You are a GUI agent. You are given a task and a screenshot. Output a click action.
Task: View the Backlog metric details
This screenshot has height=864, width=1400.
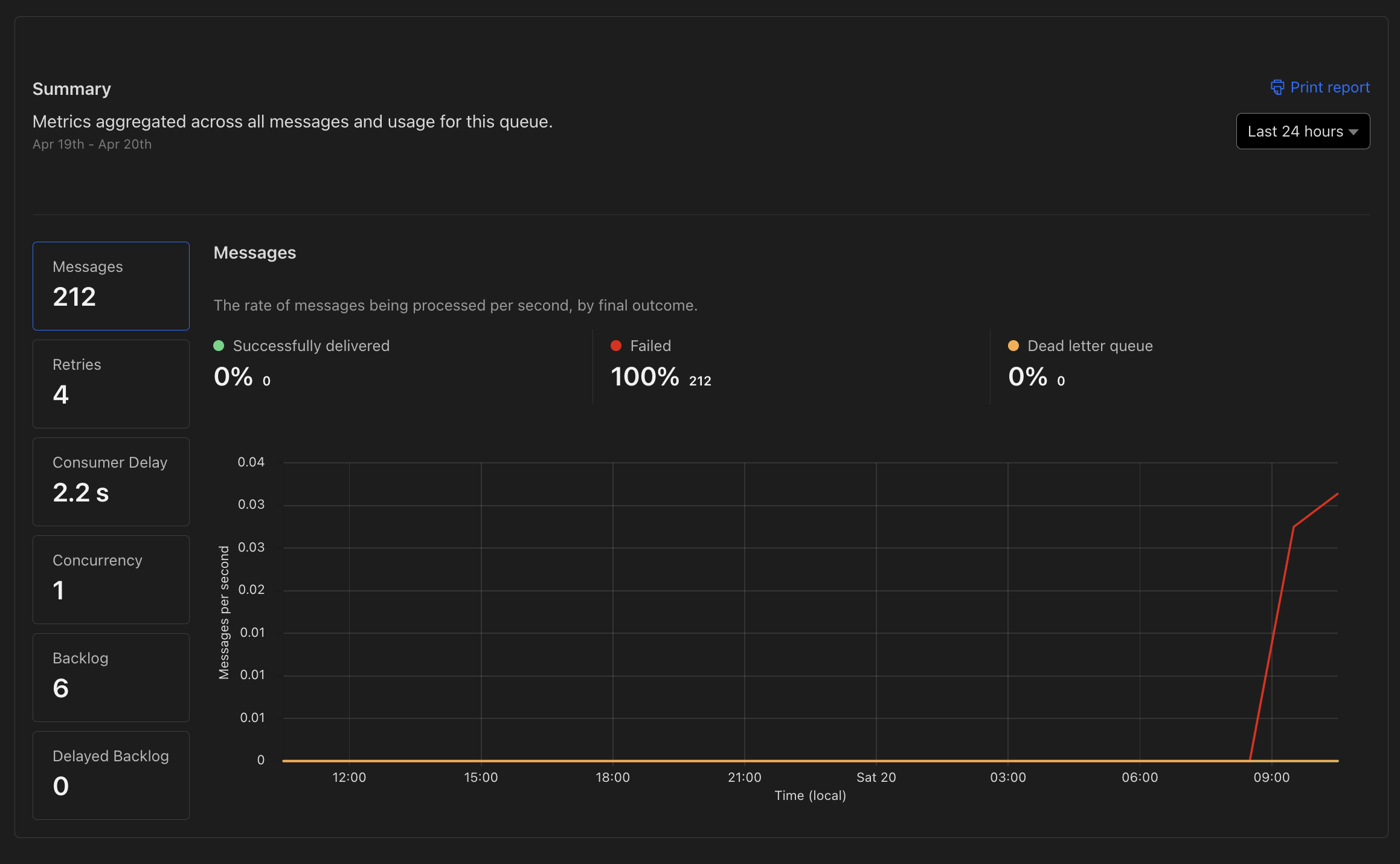(111, 677)
